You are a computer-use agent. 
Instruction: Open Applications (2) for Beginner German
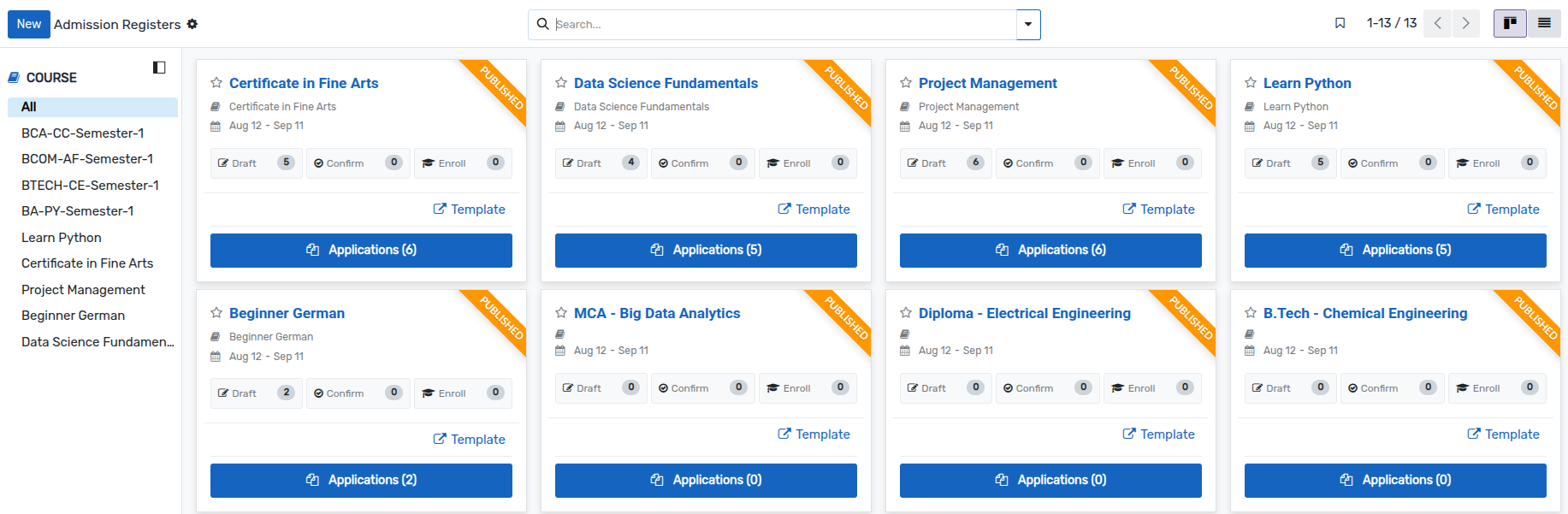coord(361,480)
